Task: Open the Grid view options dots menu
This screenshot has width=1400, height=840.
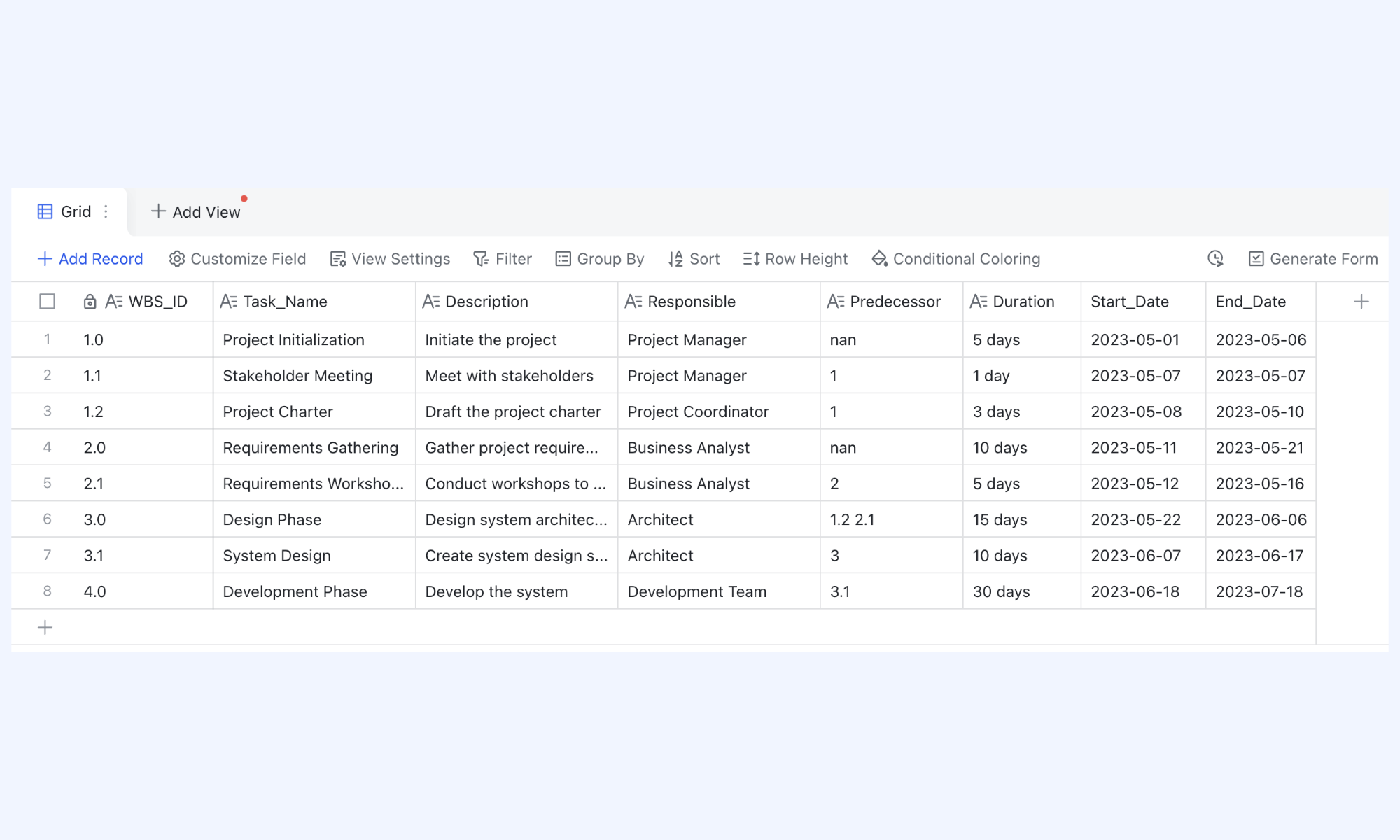Action: coord(106,211)
